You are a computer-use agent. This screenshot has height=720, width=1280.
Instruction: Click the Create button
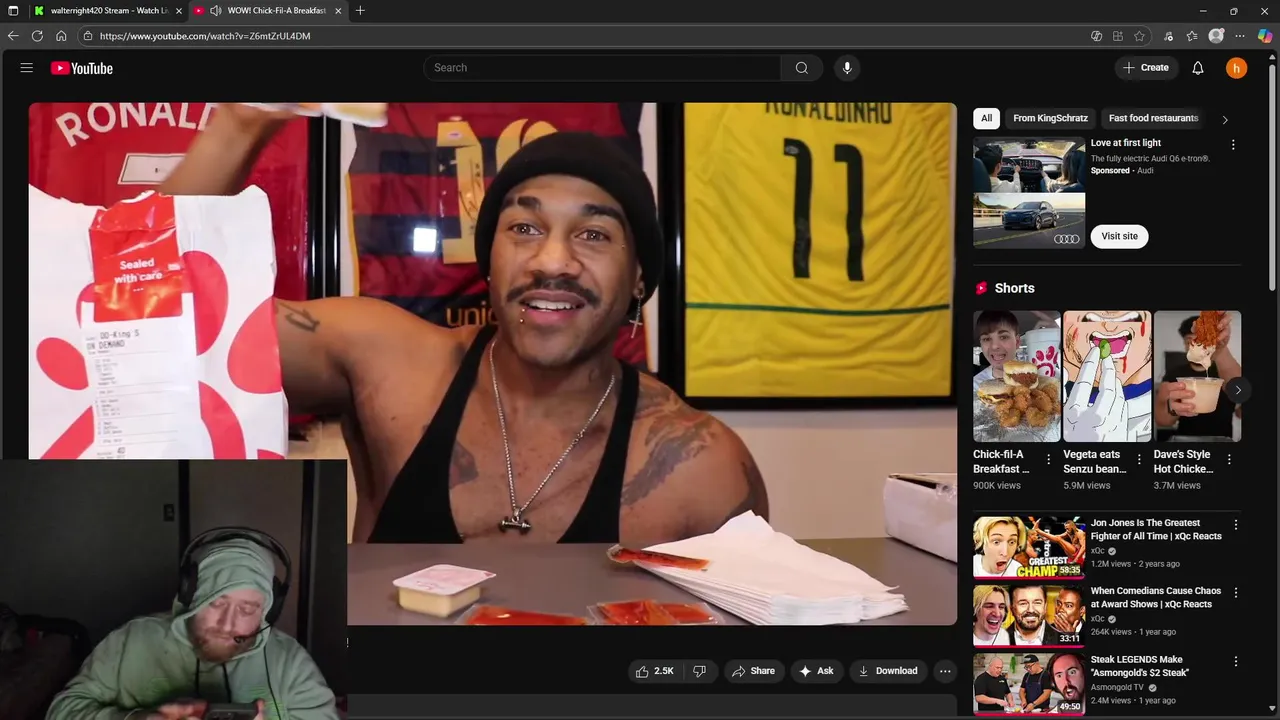(x=1146, y=68)
